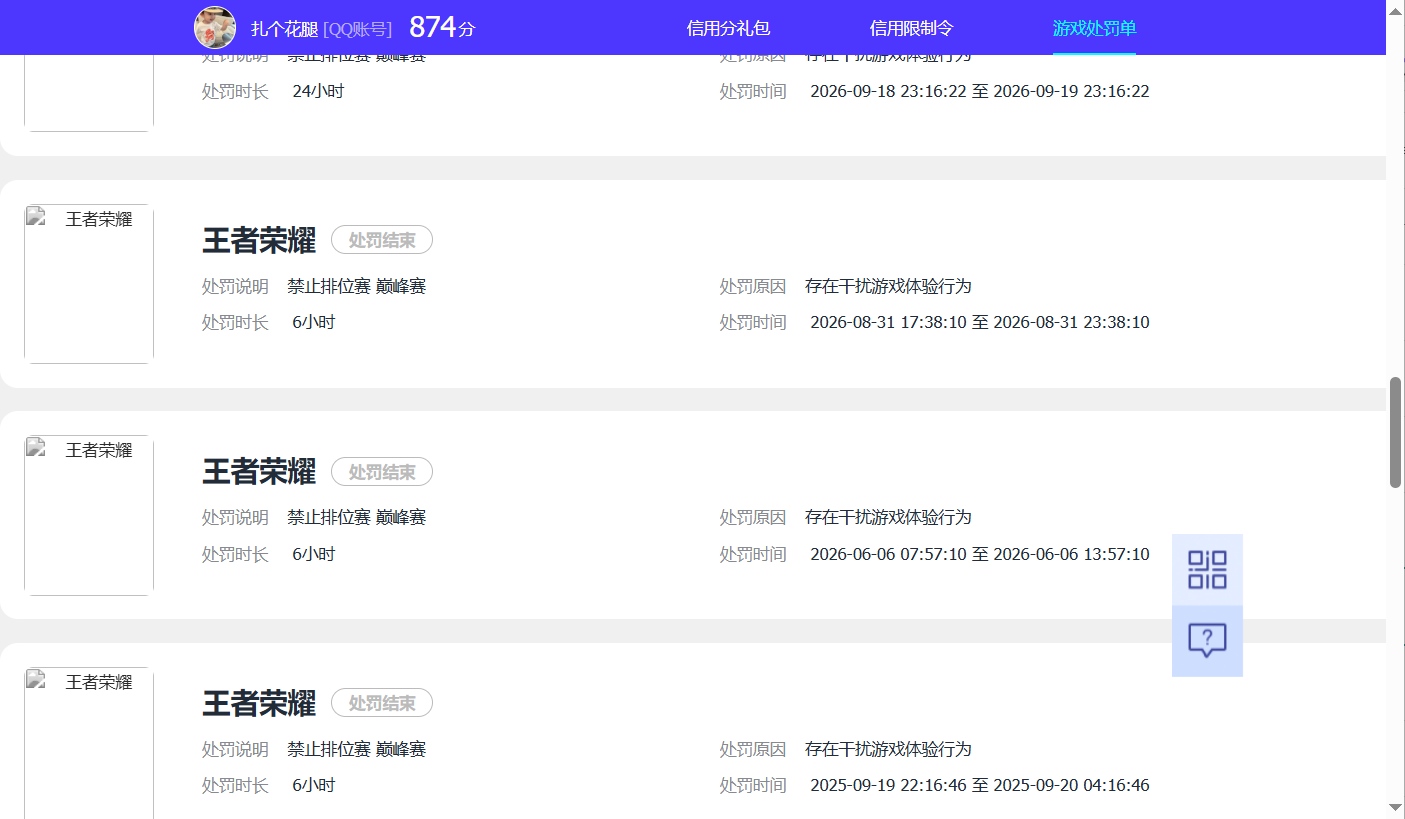Click game thumbnail of 2025-09-19 penalty
Image resolution: width=1405 pixels, height=819 pixels.
(89, 743)
